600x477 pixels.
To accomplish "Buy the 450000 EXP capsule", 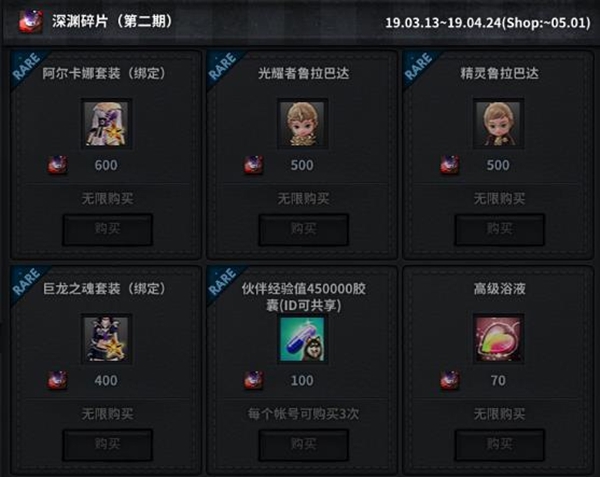I will tap(303, 445).
